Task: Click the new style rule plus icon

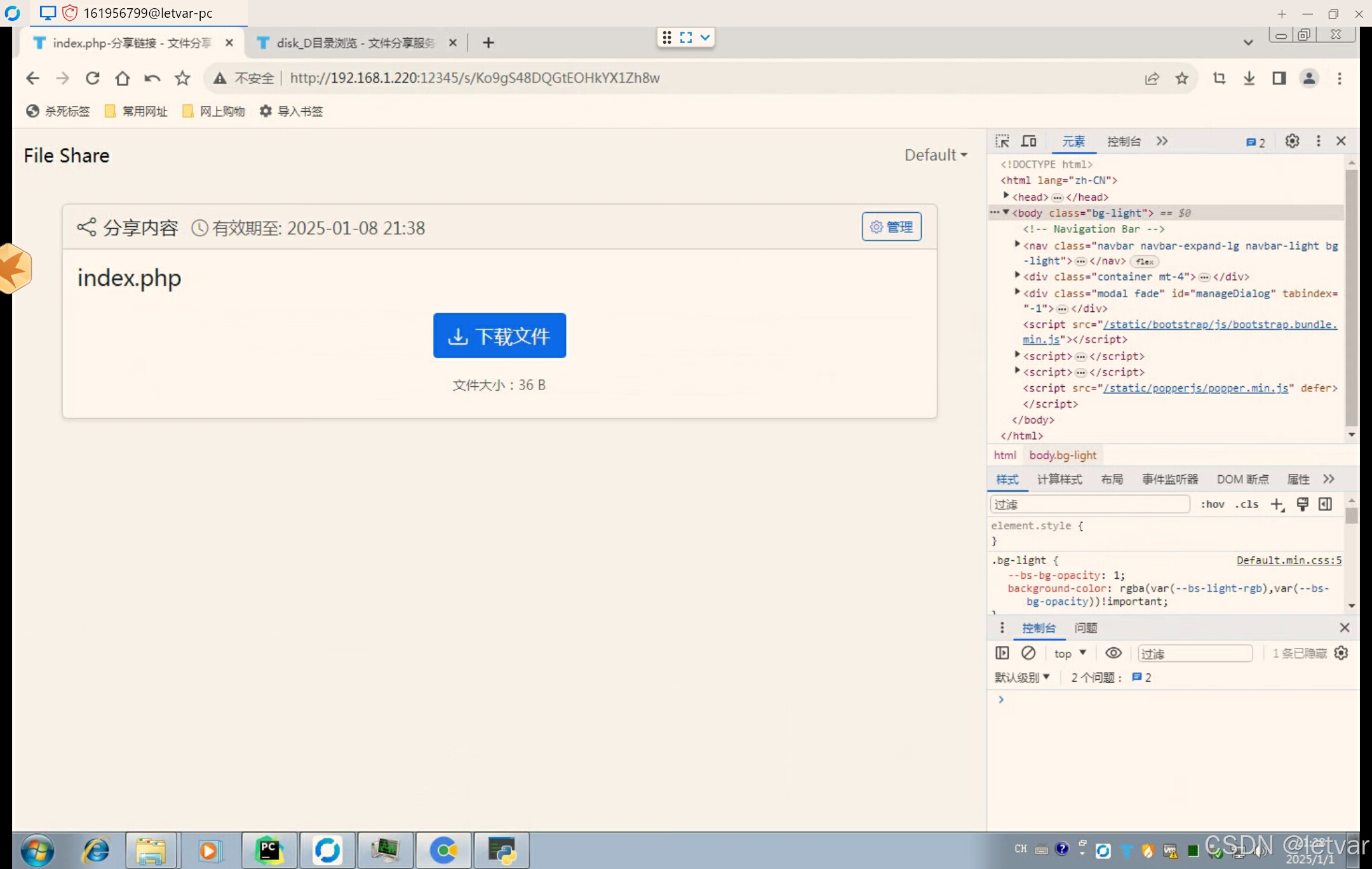Action: point(1277,504)
